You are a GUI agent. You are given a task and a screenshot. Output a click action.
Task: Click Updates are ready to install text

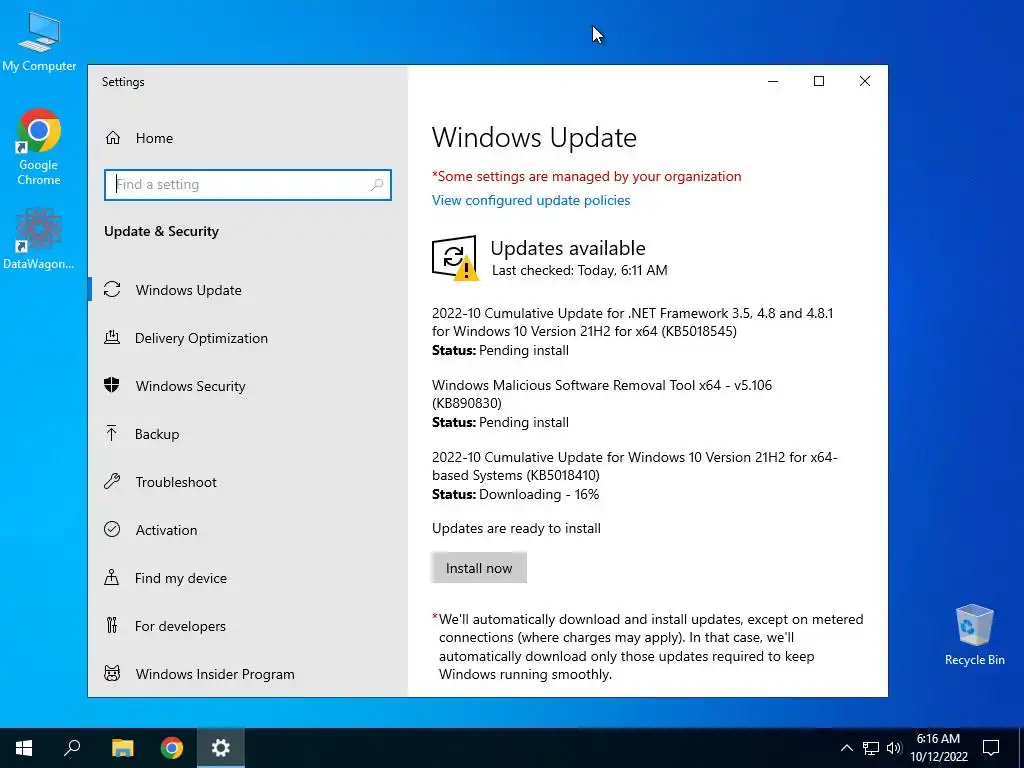pyautogui.click(x=516, y=528)
